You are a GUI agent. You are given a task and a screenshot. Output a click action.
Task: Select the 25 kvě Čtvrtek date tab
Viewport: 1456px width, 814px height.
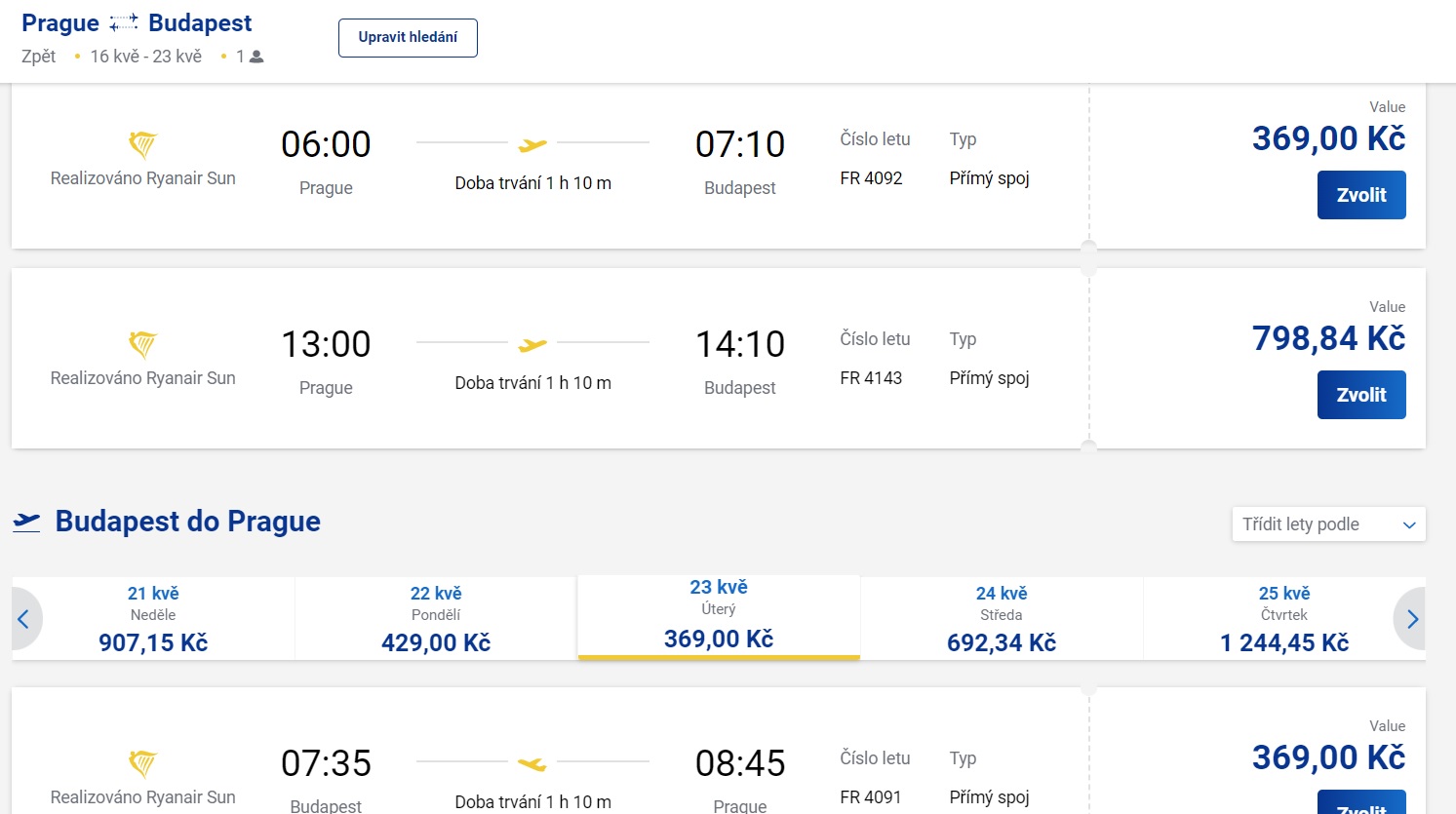[1283, 619]
